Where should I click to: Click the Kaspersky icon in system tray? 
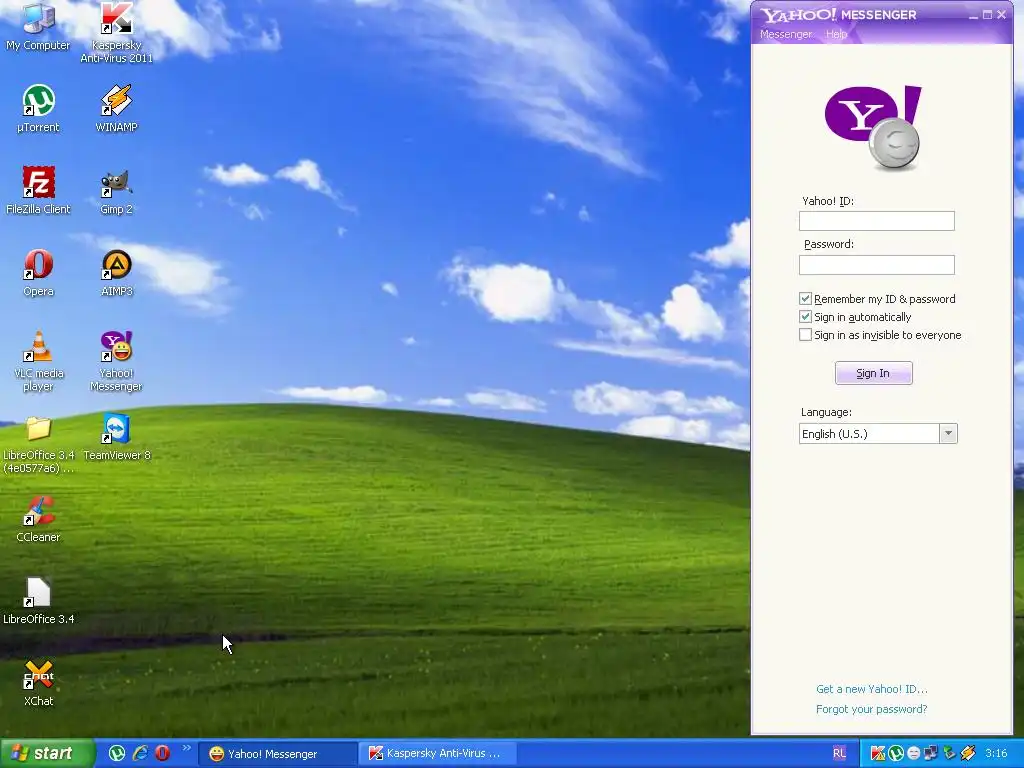pyautogui.click(x=878, y=754)
